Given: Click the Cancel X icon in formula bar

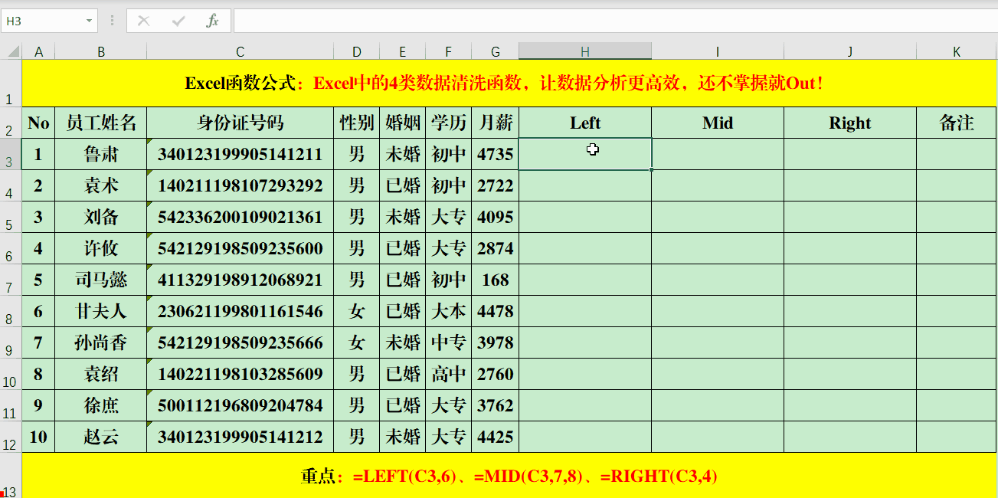Looking at the screenshot, I should 144,21.
